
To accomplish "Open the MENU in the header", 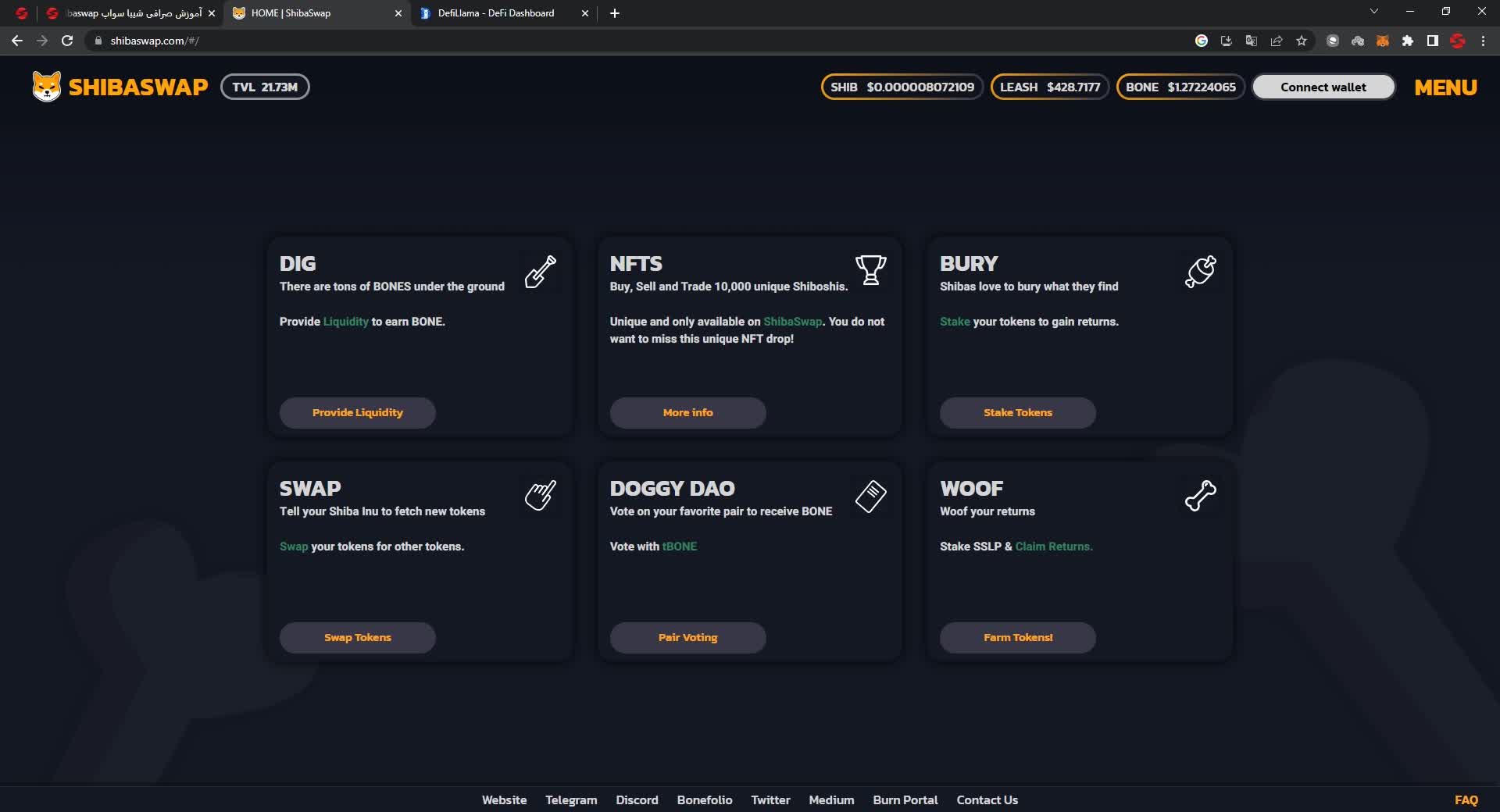I will point(1445,87).
